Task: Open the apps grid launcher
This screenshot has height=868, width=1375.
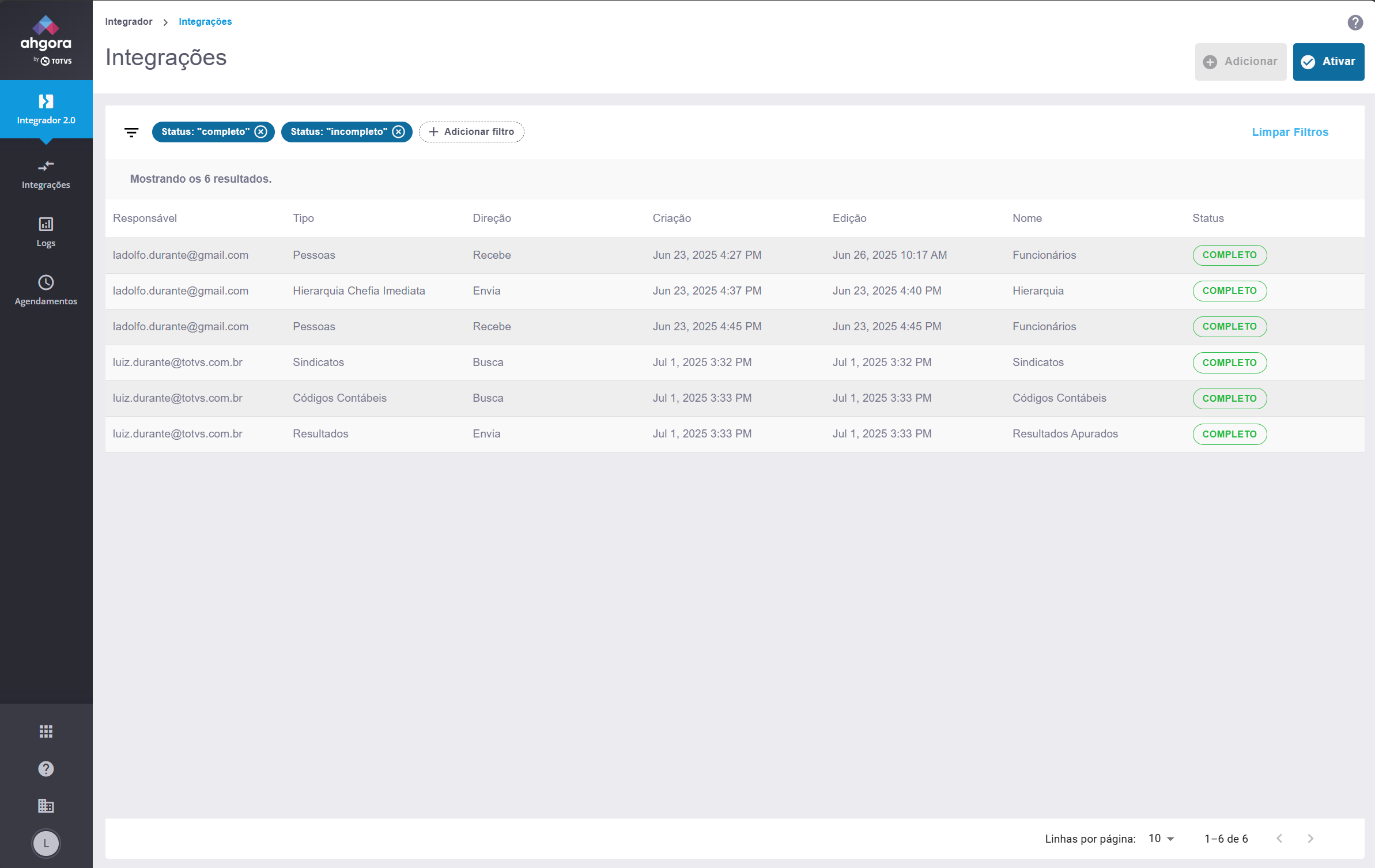Action: (46, 731)
